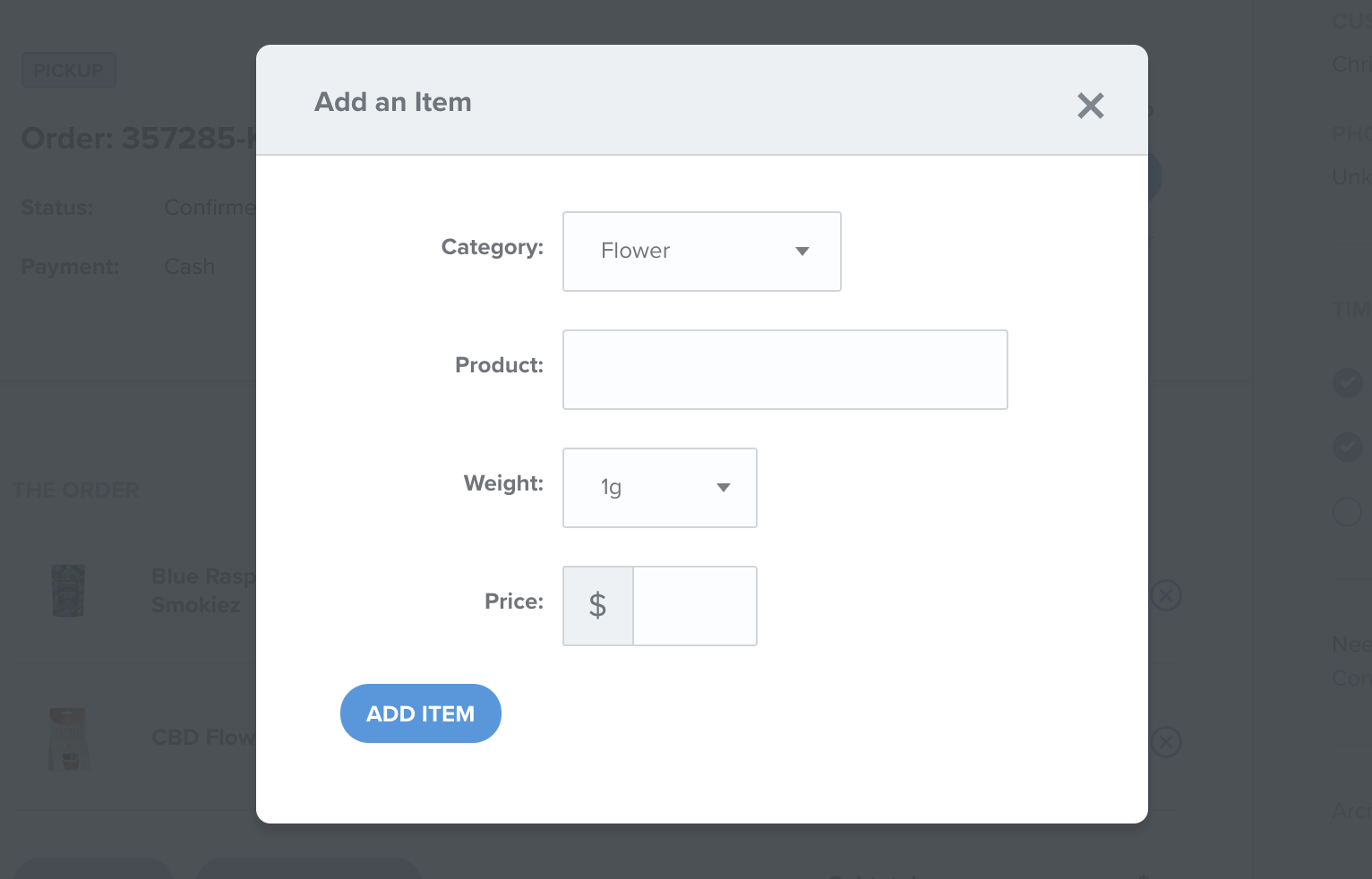Click the dollar sign price prefix

coord(597,606)
